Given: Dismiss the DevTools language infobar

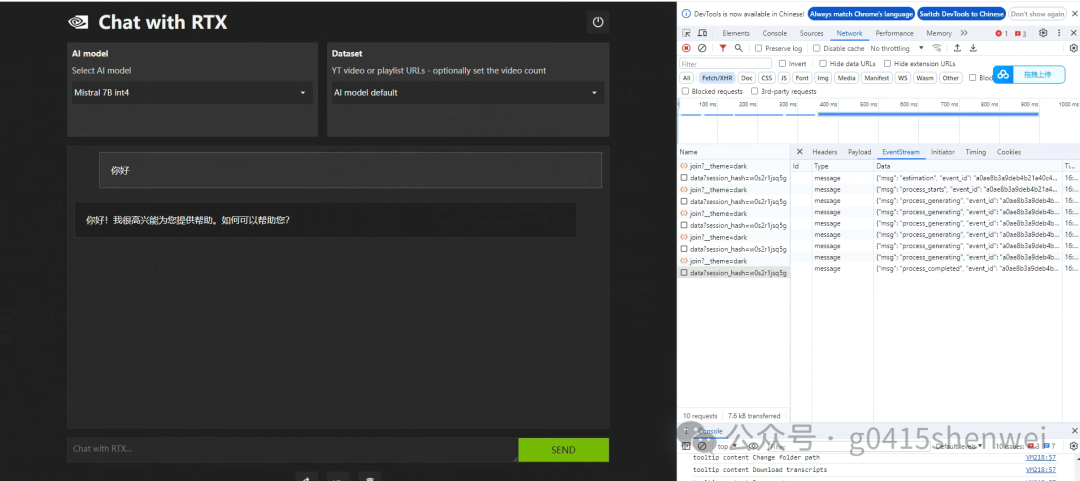Looking at the screenshot, I should 1073,14.
